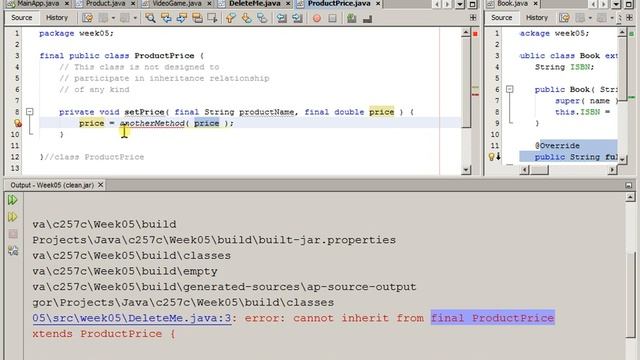
Task: Toggle bookmark using the toolbar icon
Action: click(x=262, y=18)
